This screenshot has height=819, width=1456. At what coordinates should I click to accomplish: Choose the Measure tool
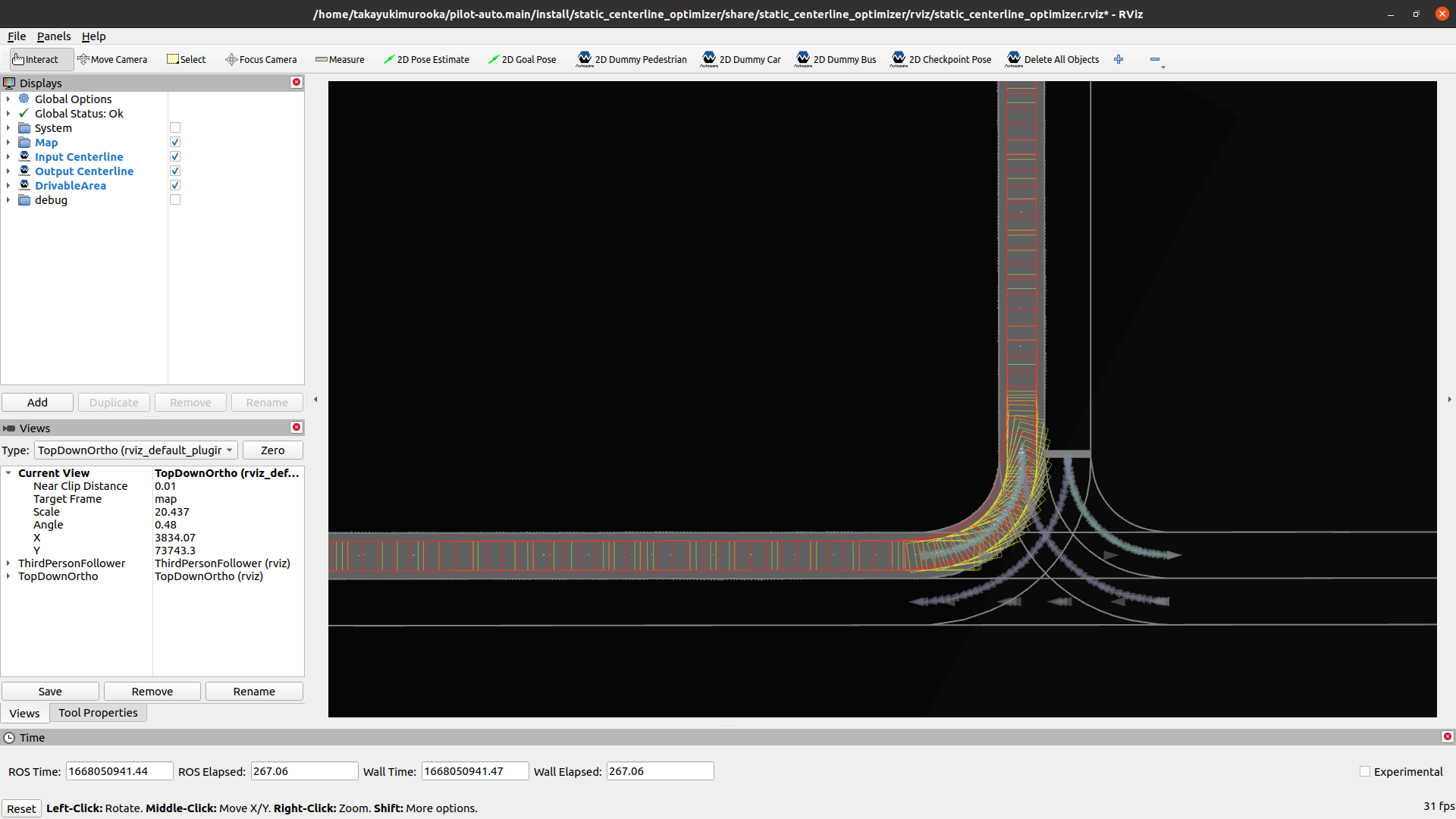(x=340, y=59)
